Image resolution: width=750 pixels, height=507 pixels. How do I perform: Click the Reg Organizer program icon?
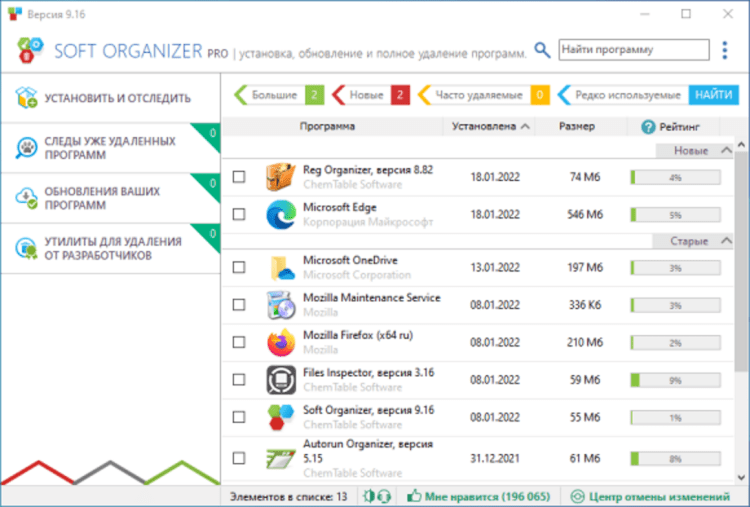(281, 177)
